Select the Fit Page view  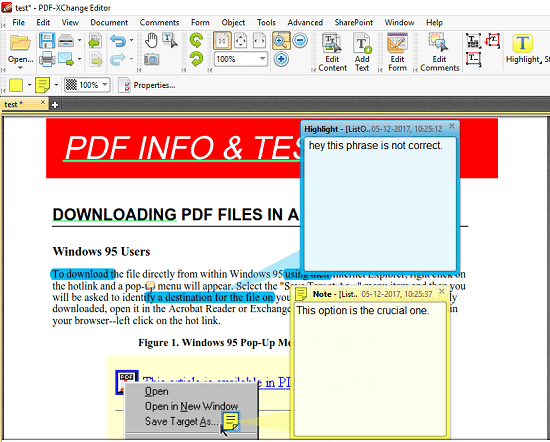pos(241,41)
